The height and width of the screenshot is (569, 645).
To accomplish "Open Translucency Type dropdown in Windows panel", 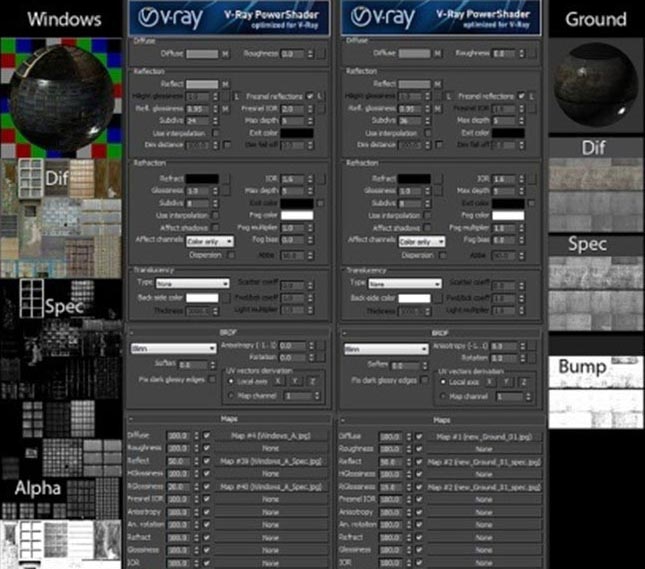I will (193, 283).
